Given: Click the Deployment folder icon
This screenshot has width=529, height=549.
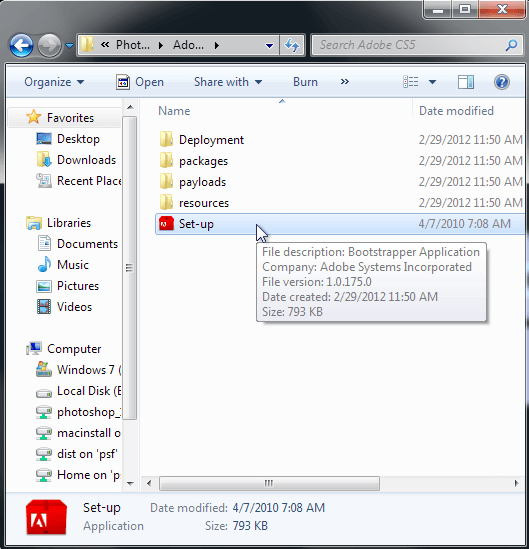Looking at the screenshot, I should [166, 139].
